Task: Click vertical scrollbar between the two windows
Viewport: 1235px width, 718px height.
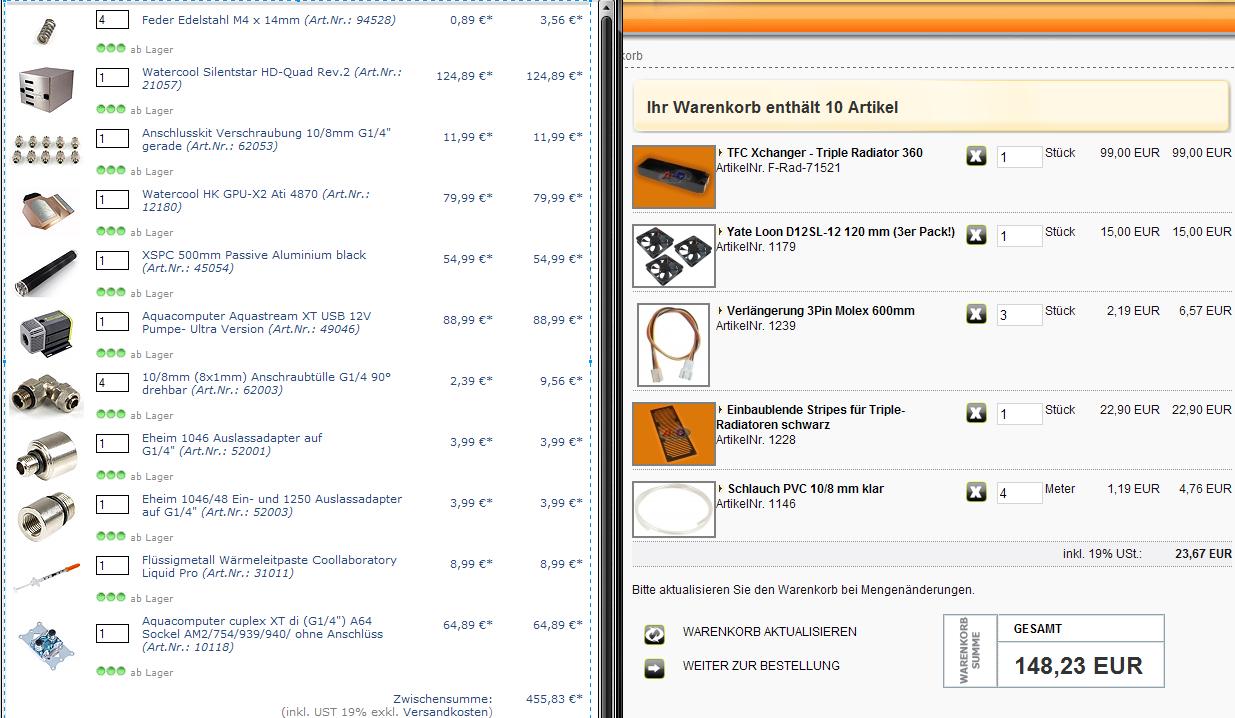Action: [606, 359]
